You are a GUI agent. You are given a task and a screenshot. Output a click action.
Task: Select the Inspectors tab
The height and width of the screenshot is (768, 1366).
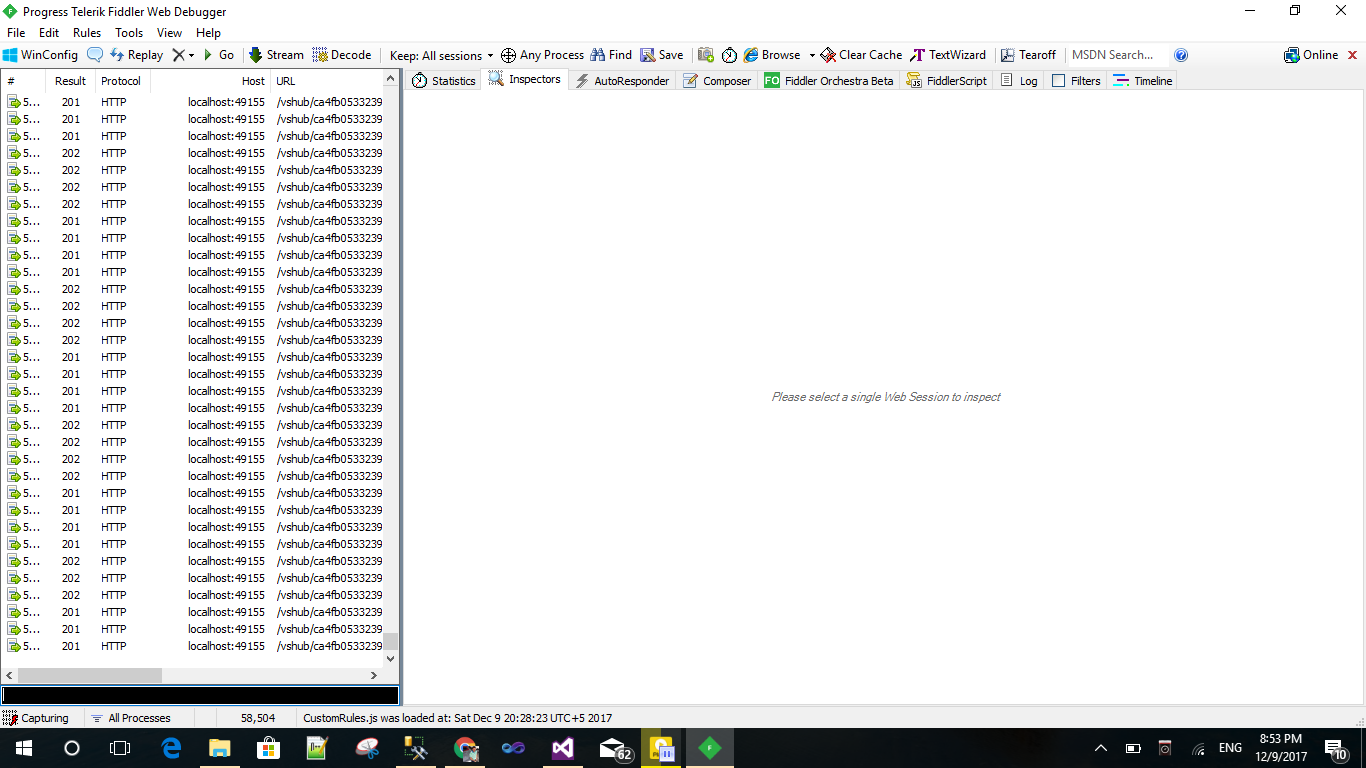pos(525,79)
